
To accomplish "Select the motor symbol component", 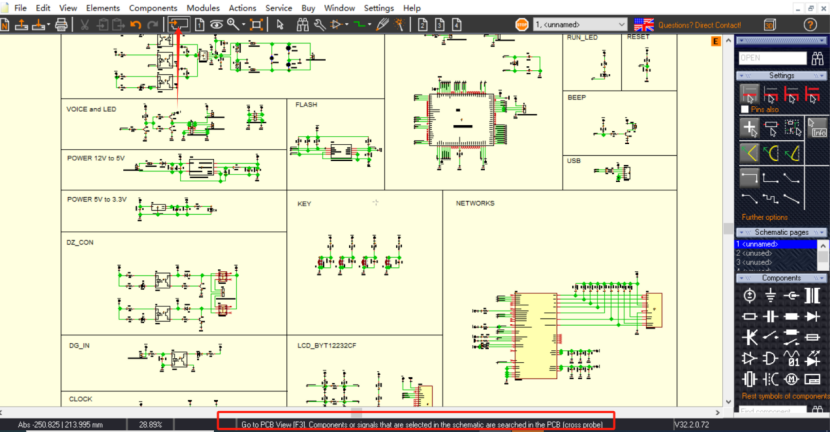I will click(x=791, y=379).
